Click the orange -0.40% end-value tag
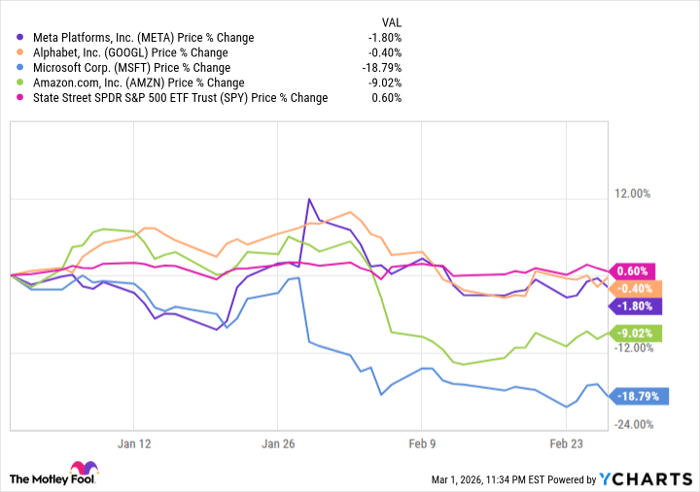 pyautogui.click(x=633, y=288)
